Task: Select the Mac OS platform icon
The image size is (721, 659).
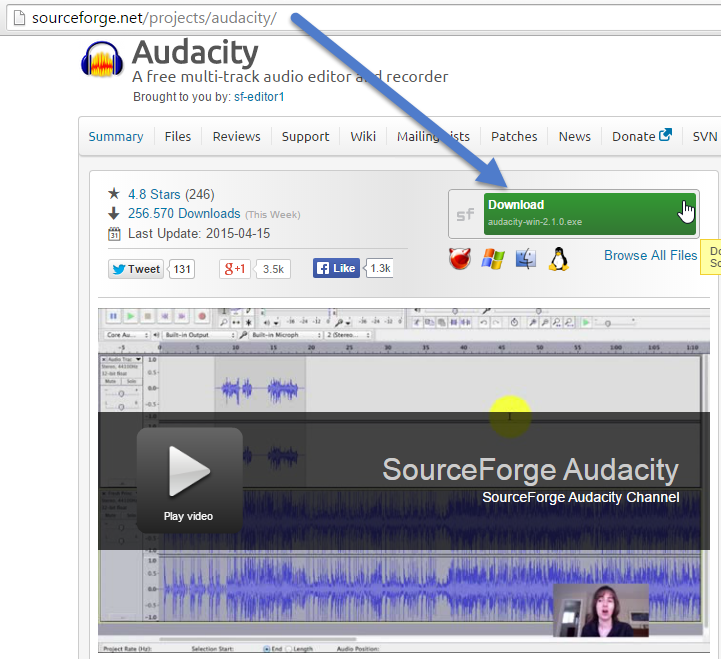Action: point(526,260)
